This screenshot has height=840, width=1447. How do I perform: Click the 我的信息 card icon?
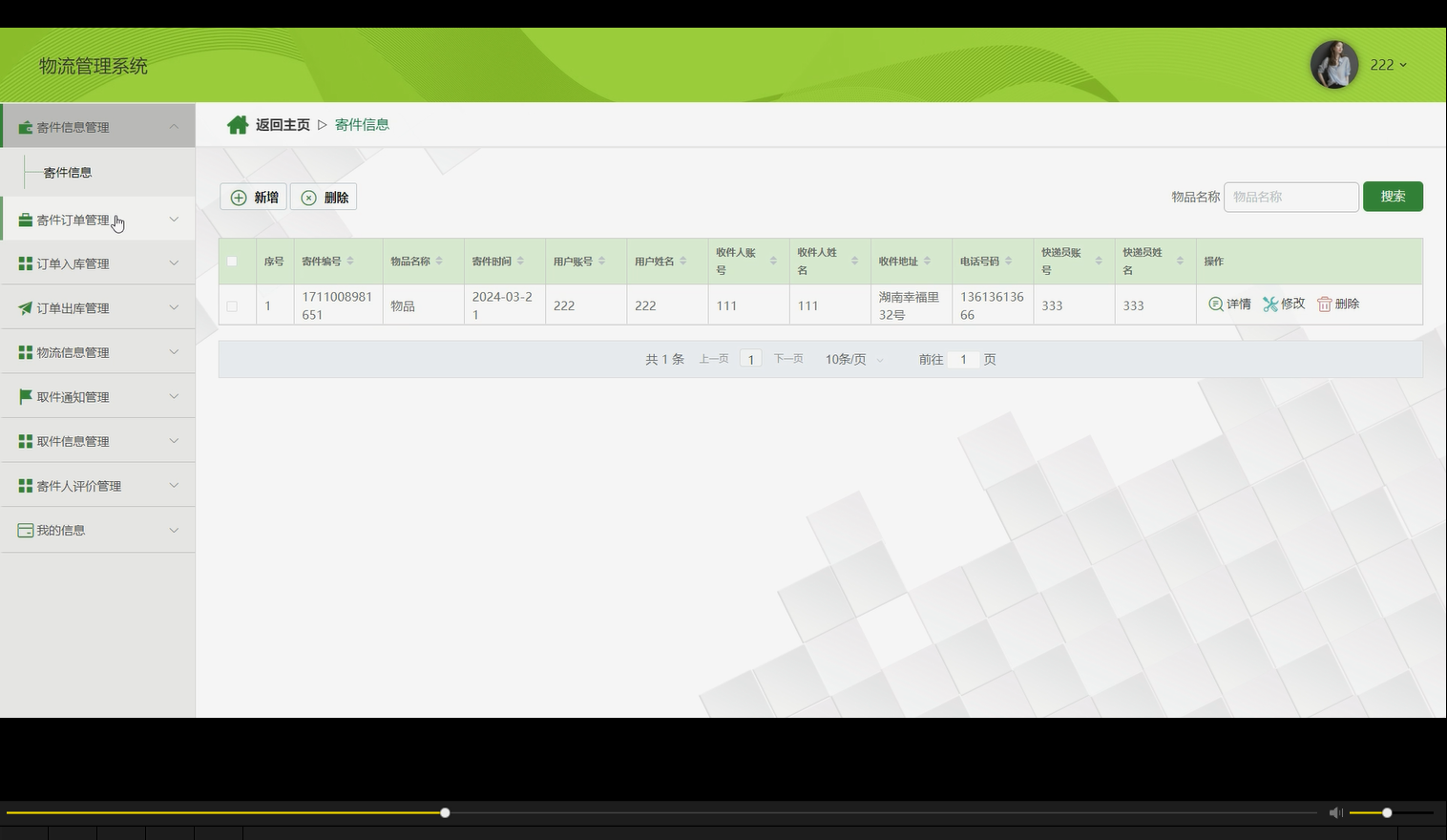26,530
